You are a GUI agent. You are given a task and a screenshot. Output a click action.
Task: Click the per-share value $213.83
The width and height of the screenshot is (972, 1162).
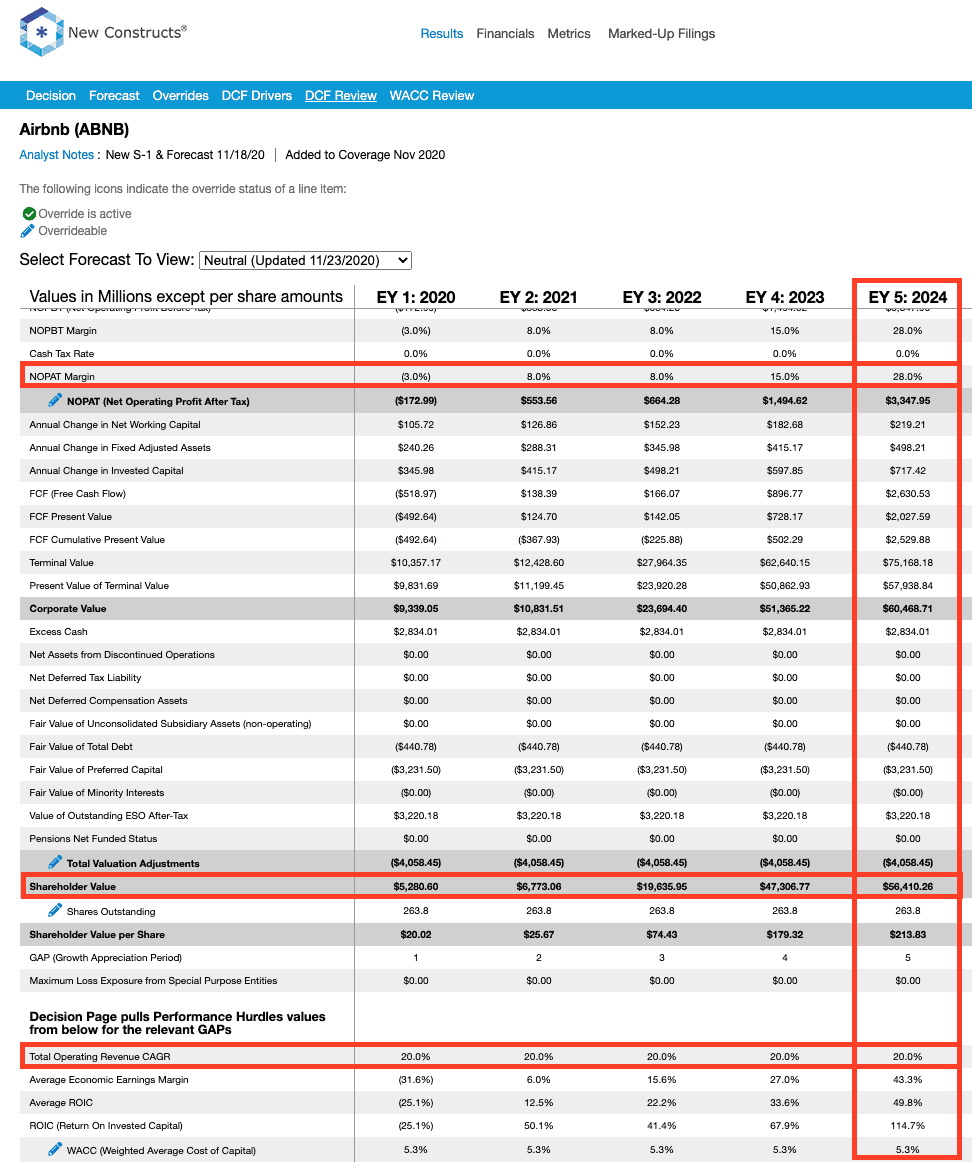pyautogui.click(x=908, y=934)
